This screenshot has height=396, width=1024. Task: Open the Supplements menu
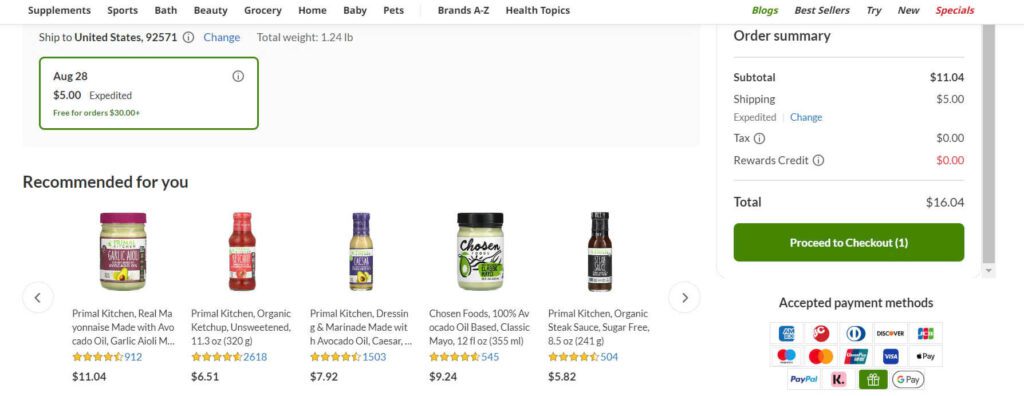59,10
